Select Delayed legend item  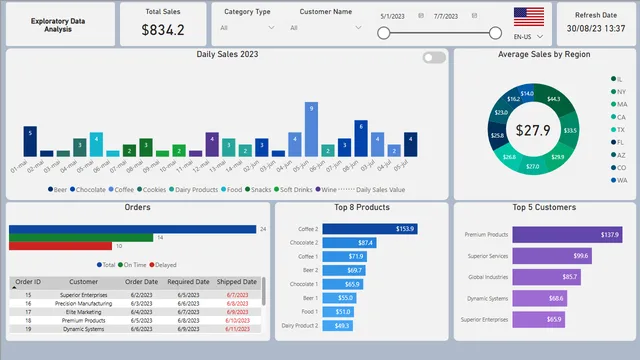[163, 265]
